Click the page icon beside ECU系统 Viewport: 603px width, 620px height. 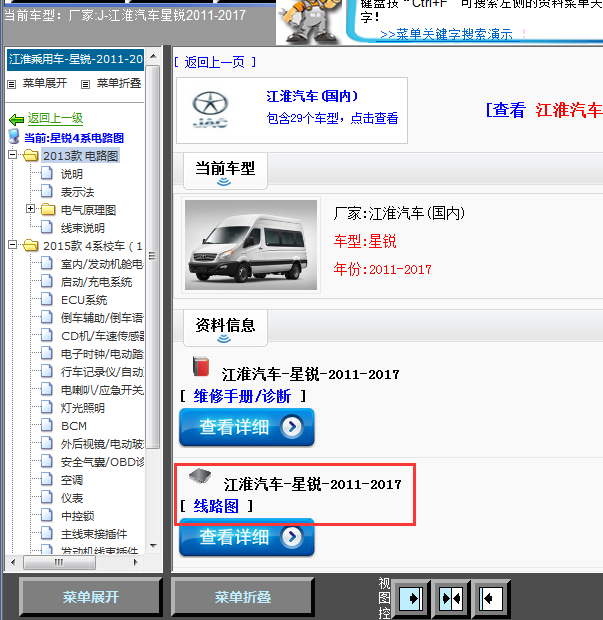point(47,299)
